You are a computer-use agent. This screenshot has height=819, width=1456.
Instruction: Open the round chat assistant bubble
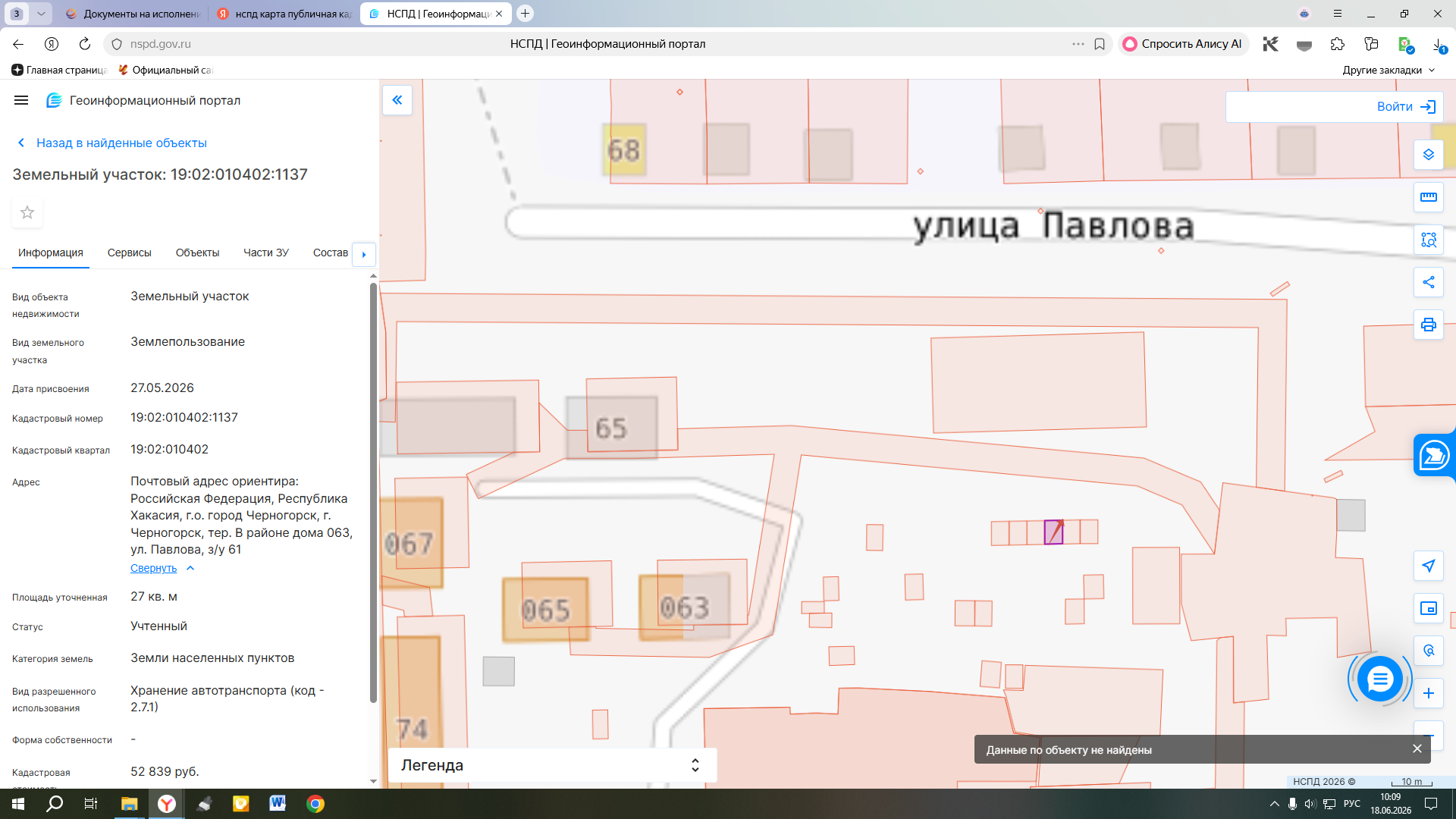click(x=1380, y=679)
